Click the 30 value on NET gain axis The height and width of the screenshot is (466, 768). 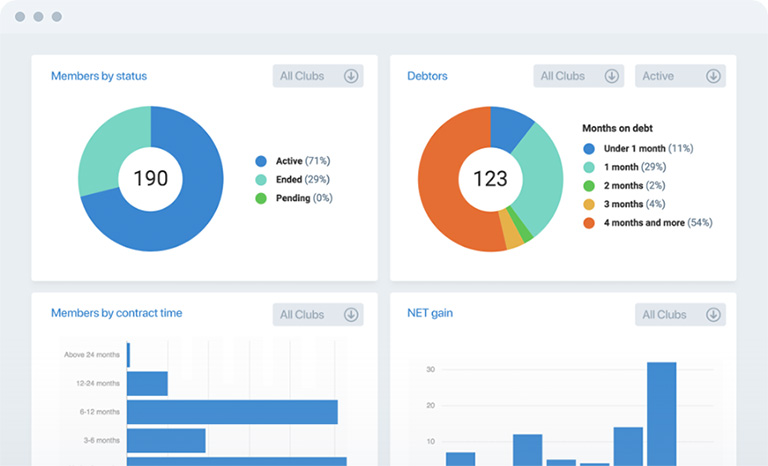point(431,369)
